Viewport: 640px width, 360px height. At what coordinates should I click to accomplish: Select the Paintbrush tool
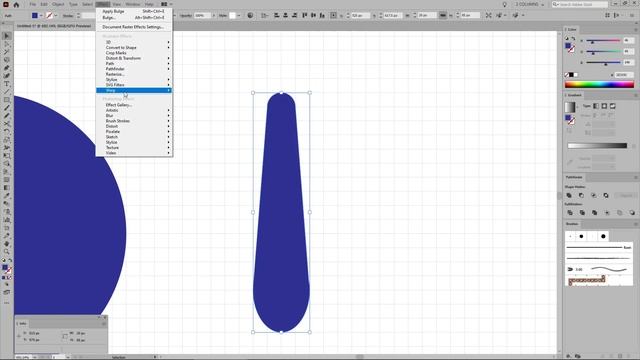[7, 108]
